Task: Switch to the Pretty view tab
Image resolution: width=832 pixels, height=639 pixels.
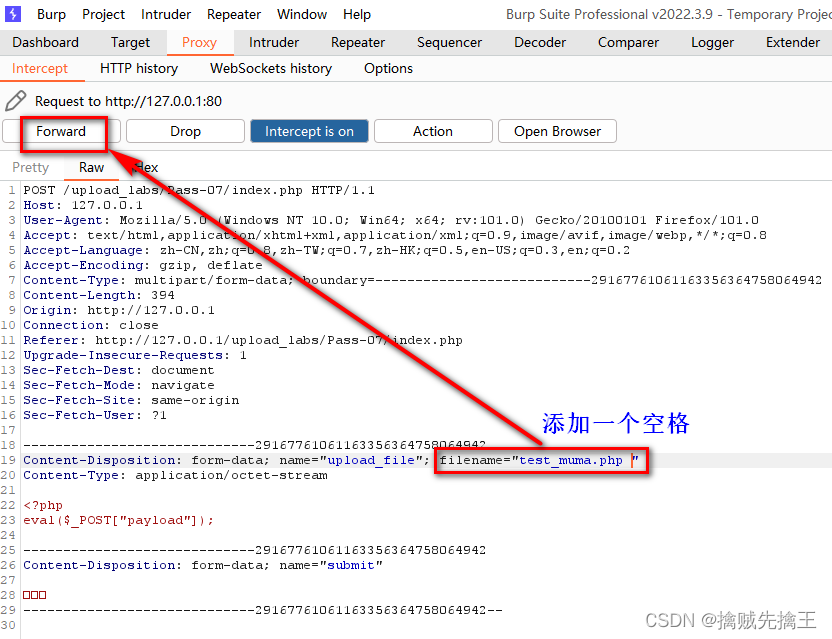Action: coord(31,168)
